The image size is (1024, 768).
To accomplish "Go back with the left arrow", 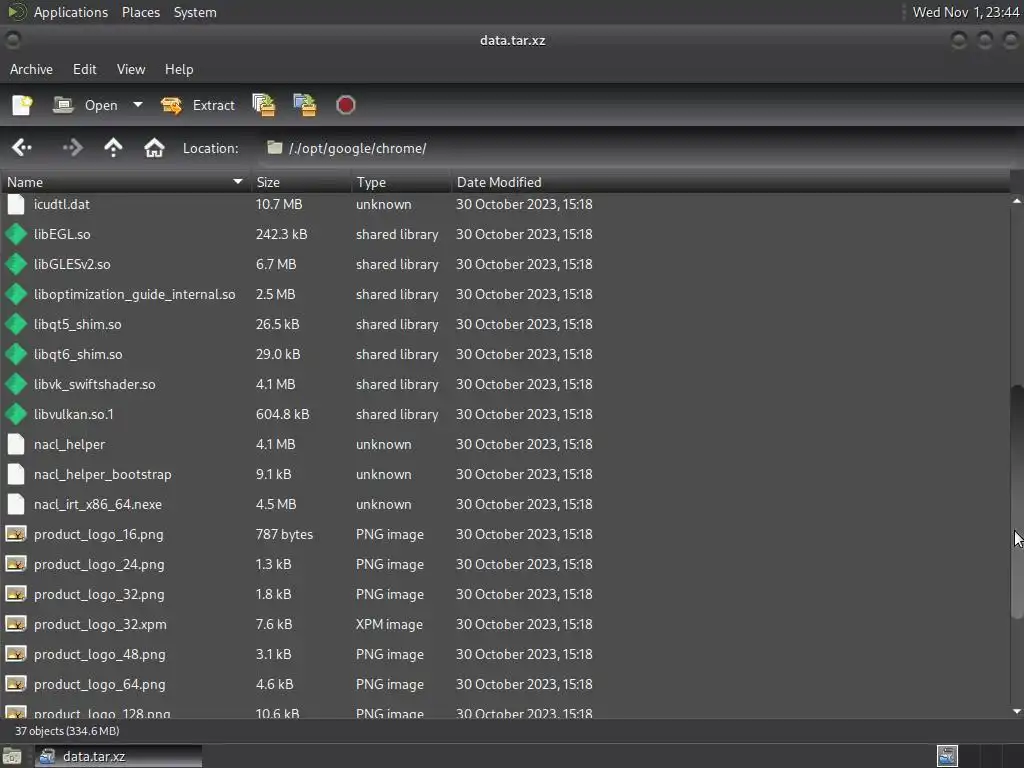I will point(22,148).
